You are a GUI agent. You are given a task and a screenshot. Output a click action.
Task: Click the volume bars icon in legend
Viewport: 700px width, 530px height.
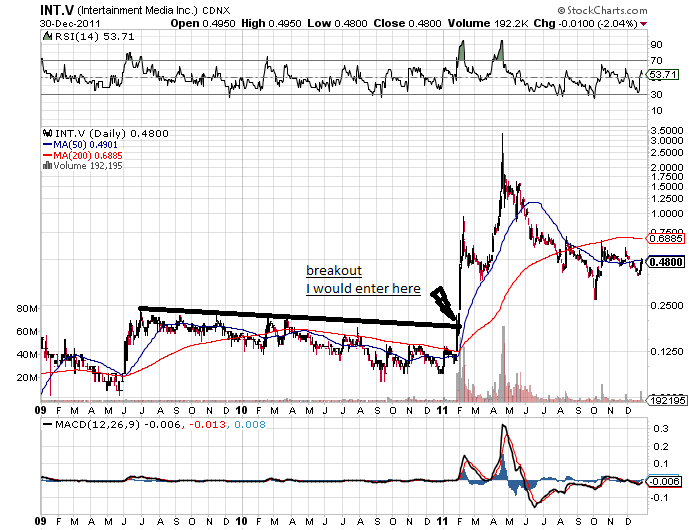pyautogui.click(x=45, y=166)
